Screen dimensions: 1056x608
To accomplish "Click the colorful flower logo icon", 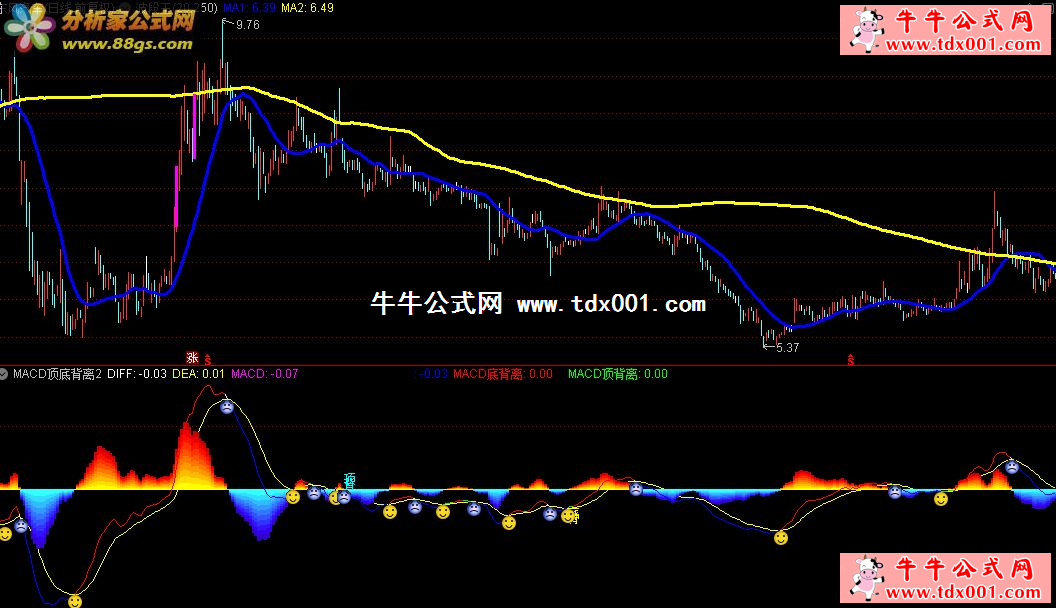I will 29,28.
